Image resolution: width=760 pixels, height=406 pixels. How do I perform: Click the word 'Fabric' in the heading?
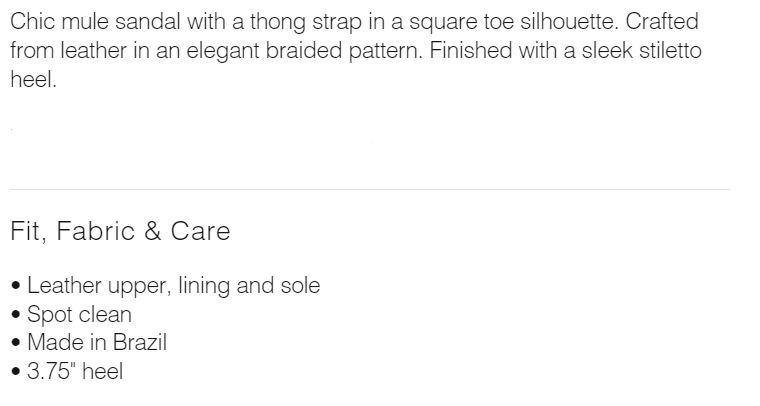[x=95, y=231]
